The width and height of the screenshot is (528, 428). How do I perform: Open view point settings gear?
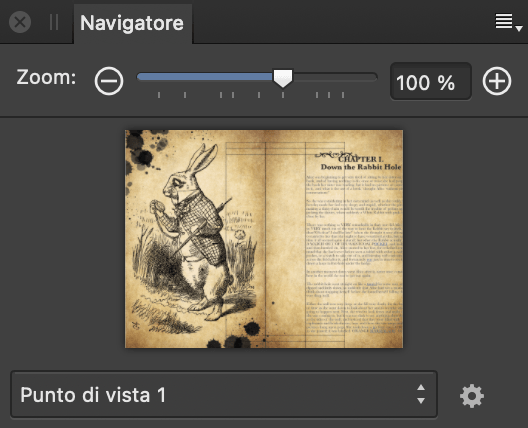472,396
